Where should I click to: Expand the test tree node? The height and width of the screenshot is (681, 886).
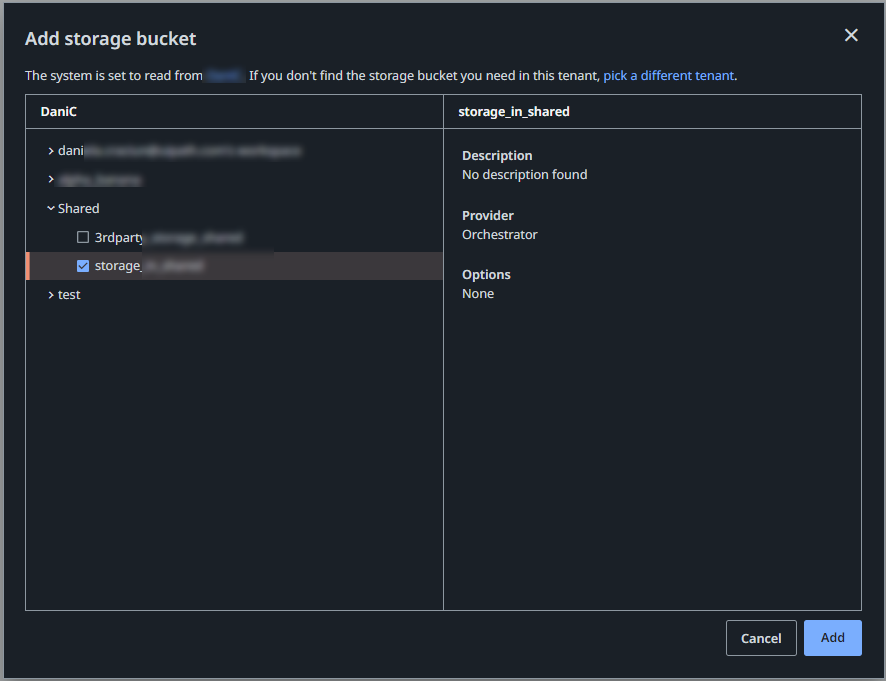[51, 294]
